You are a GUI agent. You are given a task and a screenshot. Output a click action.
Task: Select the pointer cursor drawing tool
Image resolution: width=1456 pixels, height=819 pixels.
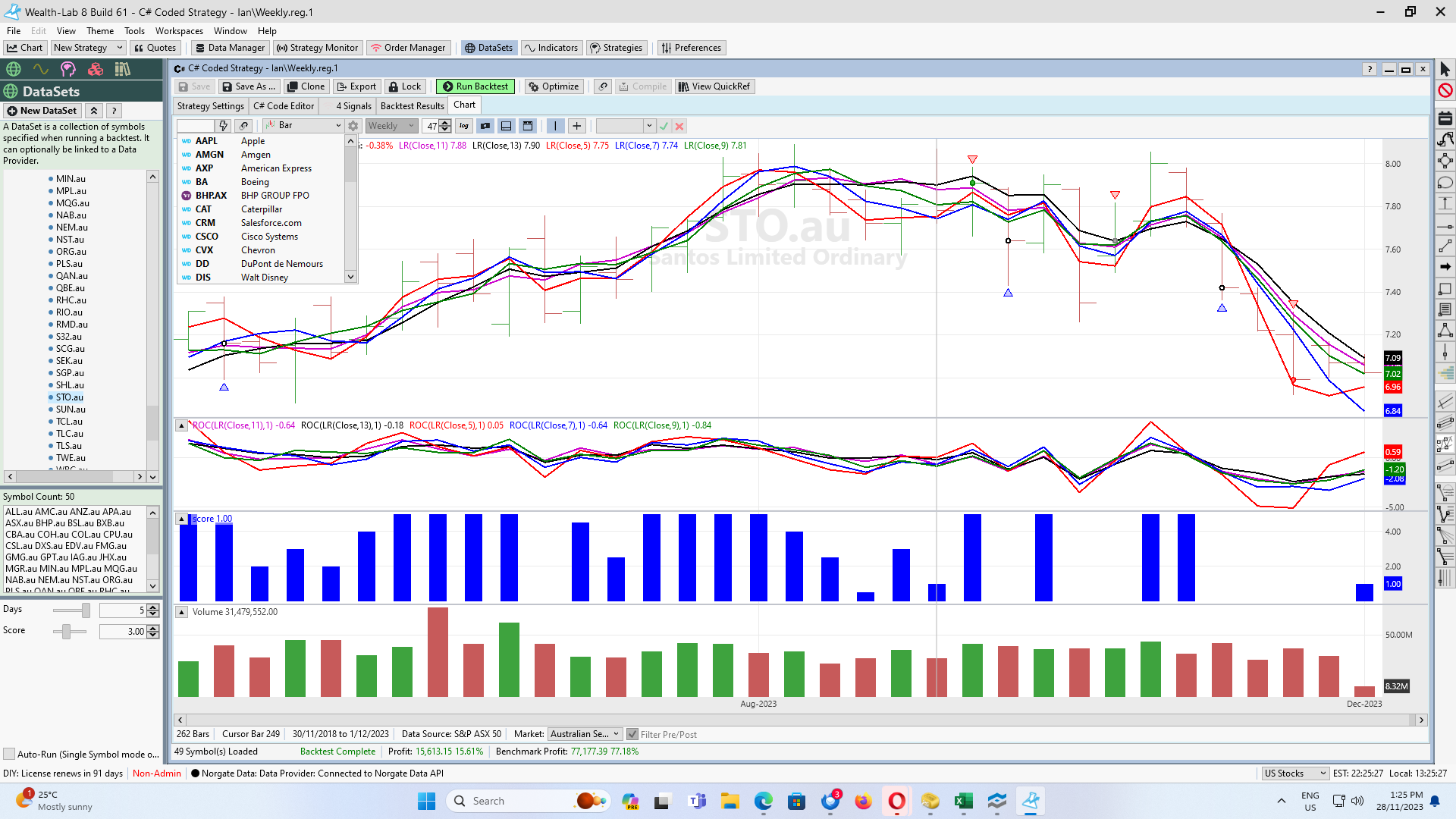pos(1445,70)
